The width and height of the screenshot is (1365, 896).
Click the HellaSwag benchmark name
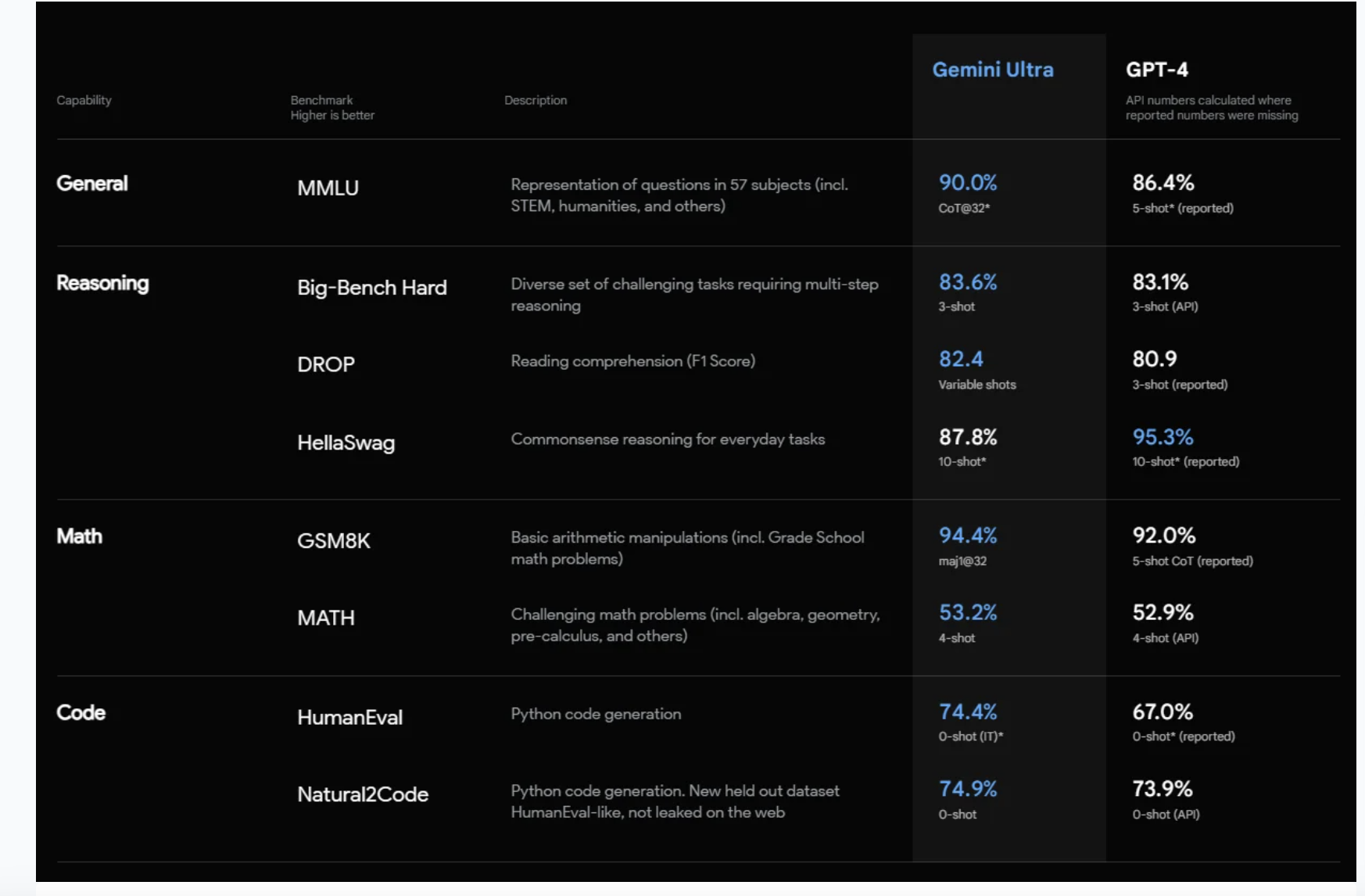(x=346, y=443)
